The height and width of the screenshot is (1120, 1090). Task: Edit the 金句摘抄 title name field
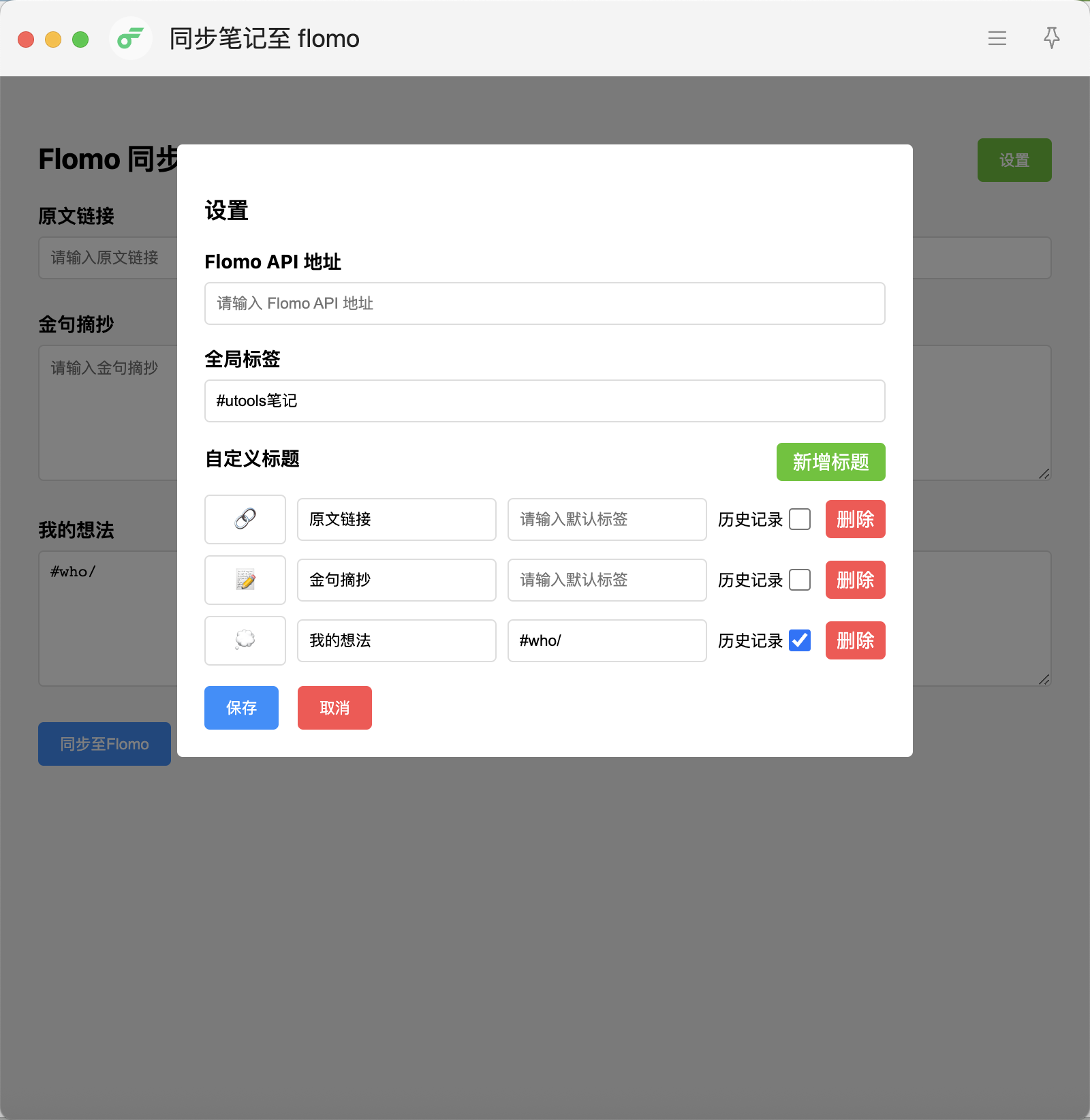[x=396, y=580]
